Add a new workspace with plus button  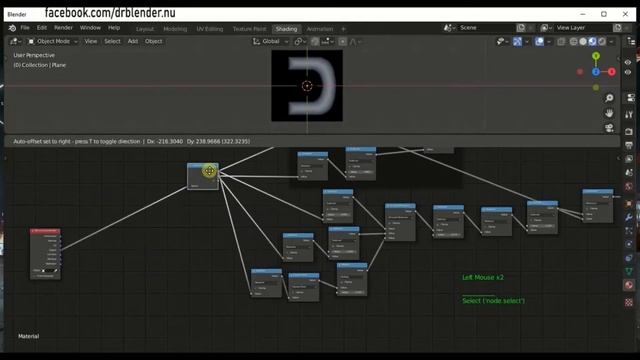pos(343,29)
